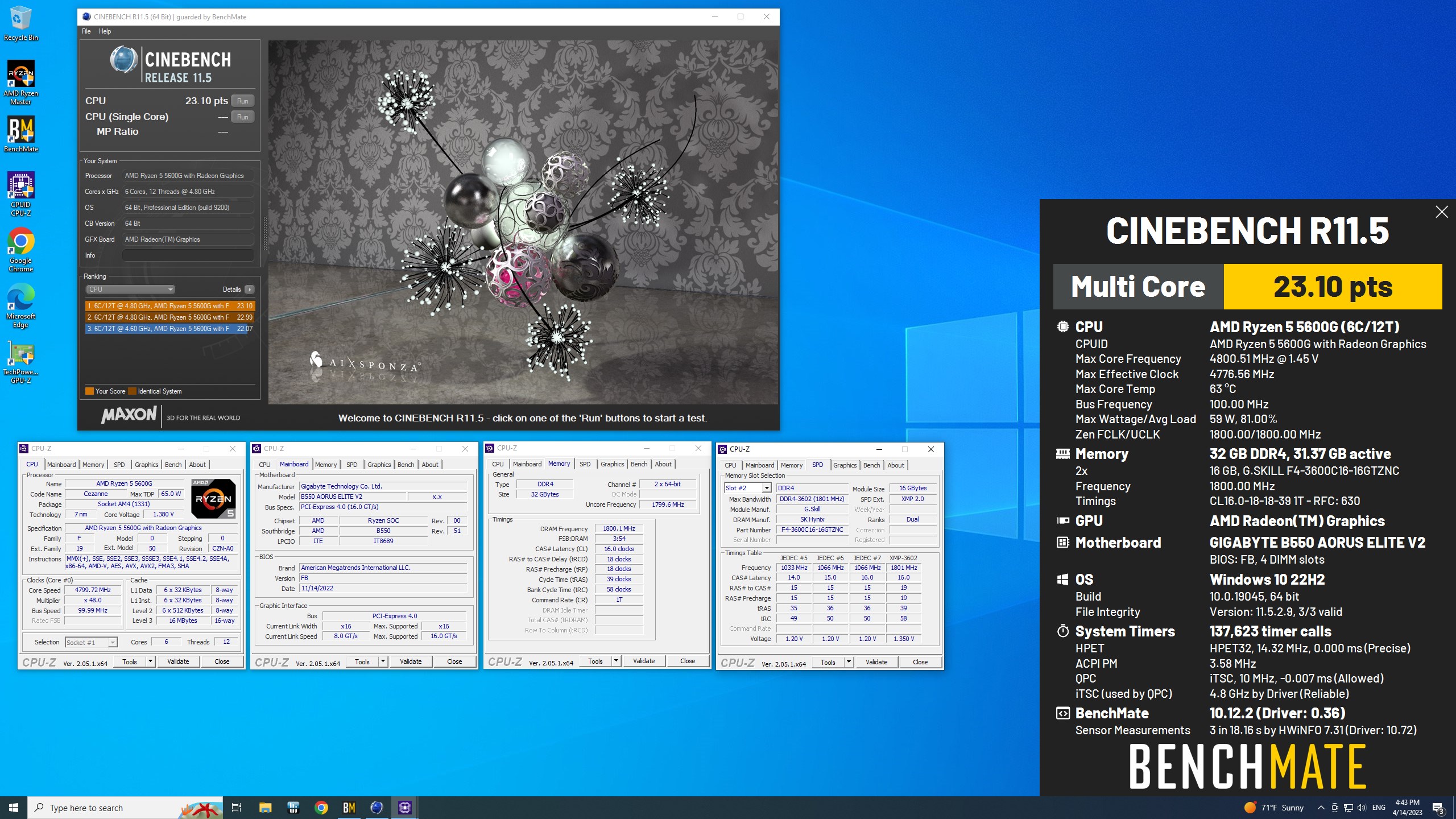
Task: Open TechPowerUp GPU-Z desktop icon
Action: [x=20, y=362]
